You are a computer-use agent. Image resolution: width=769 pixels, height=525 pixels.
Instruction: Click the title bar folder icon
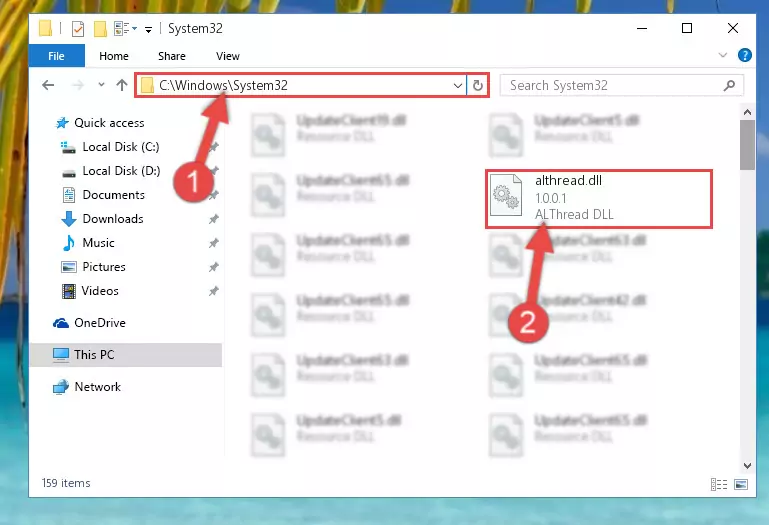[45, 28]
